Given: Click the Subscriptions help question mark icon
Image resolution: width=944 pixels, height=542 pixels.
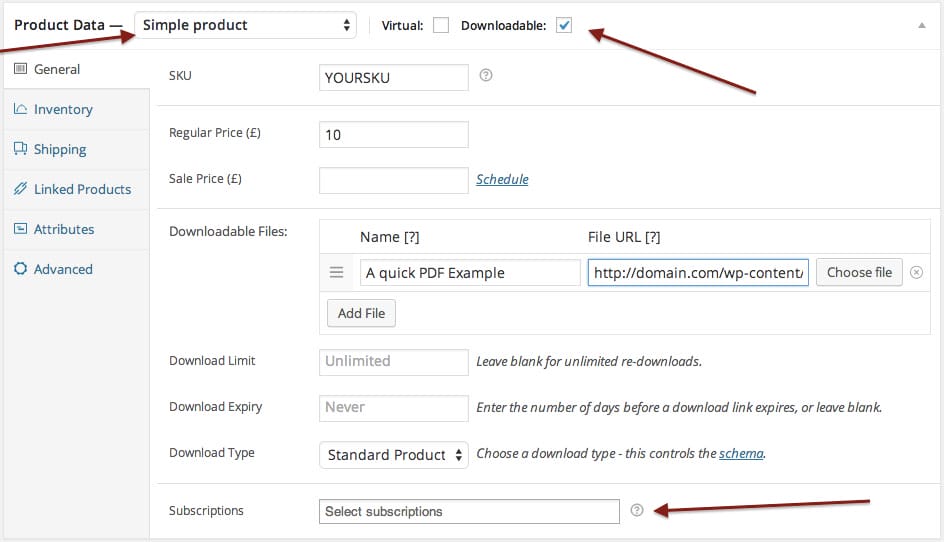Looking at the screenshot, I should (x=638, y=511).
